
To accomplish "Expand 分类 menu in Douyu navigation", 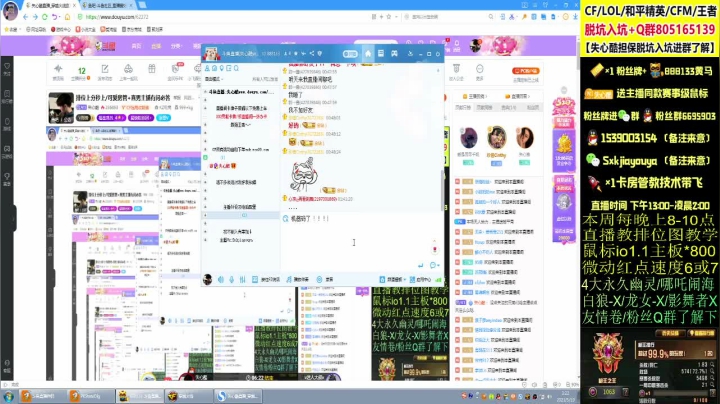I will pos(176,46).
